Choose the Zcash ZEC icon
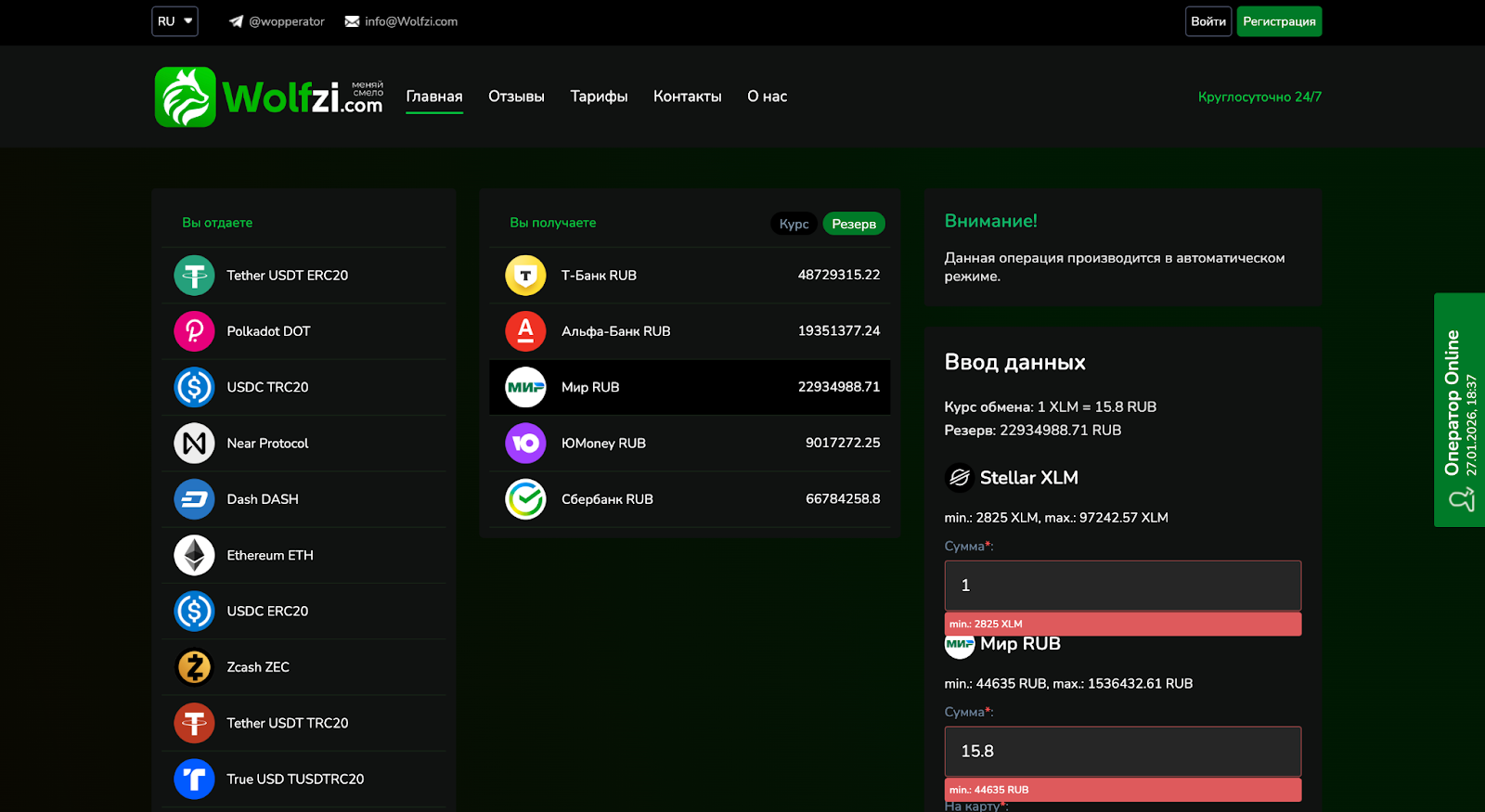The image size is (1485, 812). pyautogui.click(x=194, y=667)
